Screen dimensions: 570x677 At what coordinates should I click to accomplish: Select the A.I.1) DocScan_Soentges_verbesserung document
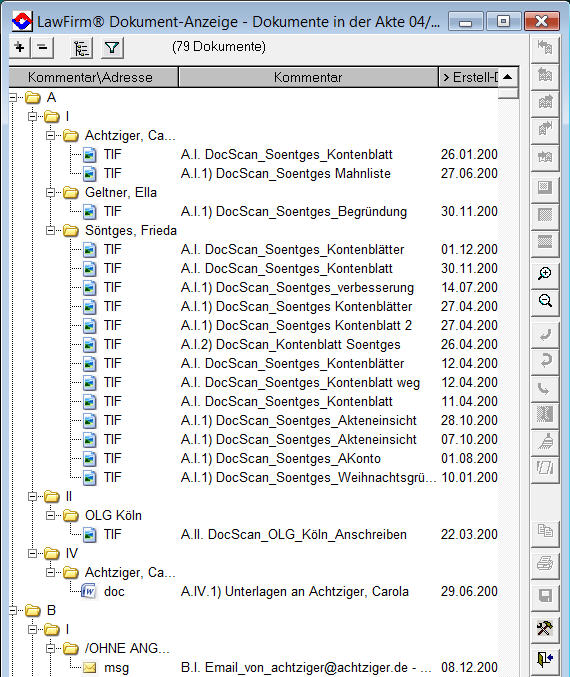tap(297, 288)
